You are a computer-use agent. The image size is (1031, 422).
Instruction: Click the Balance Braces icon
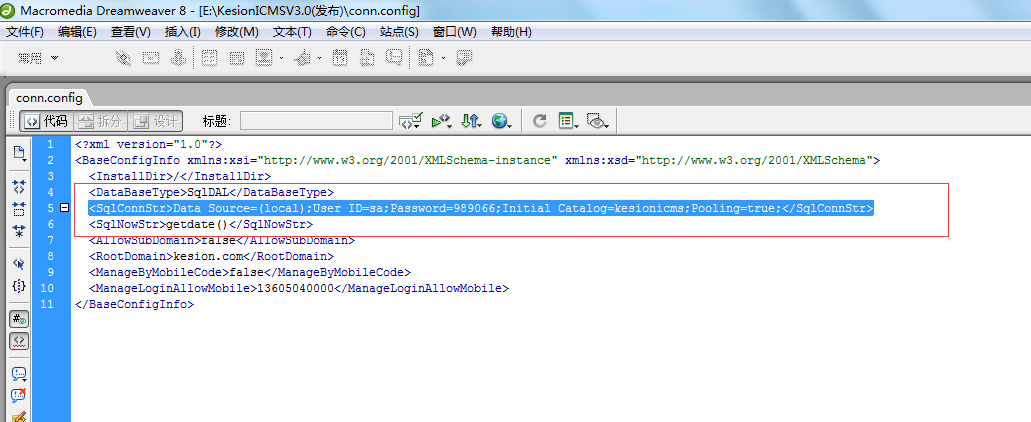[x=19, y=286]
